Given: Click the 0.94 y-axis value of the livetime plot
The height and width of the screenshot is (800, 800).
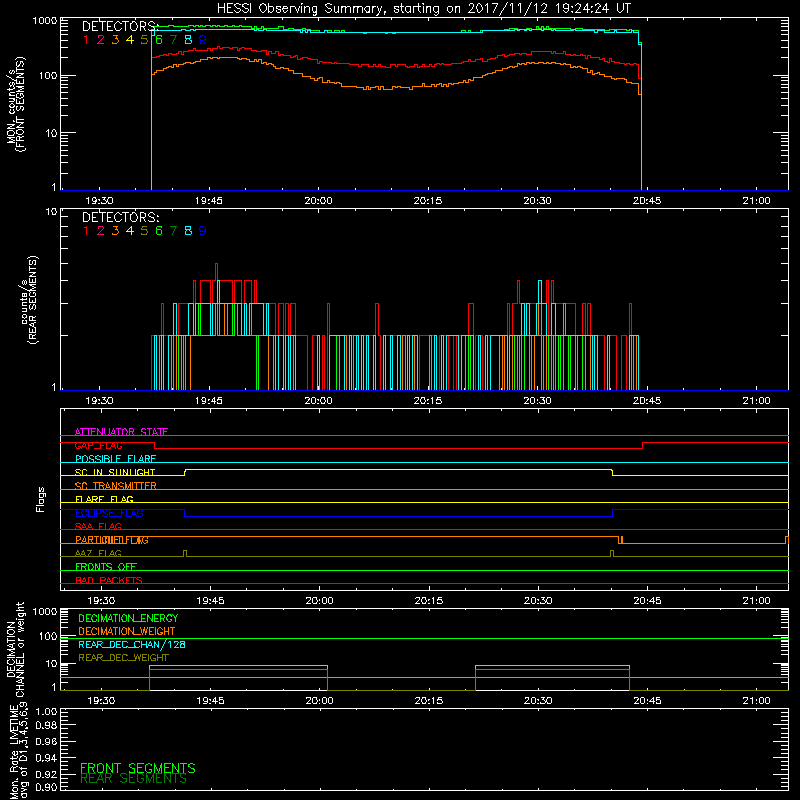Looking at the screenshot, I should [x=46, y=757].
